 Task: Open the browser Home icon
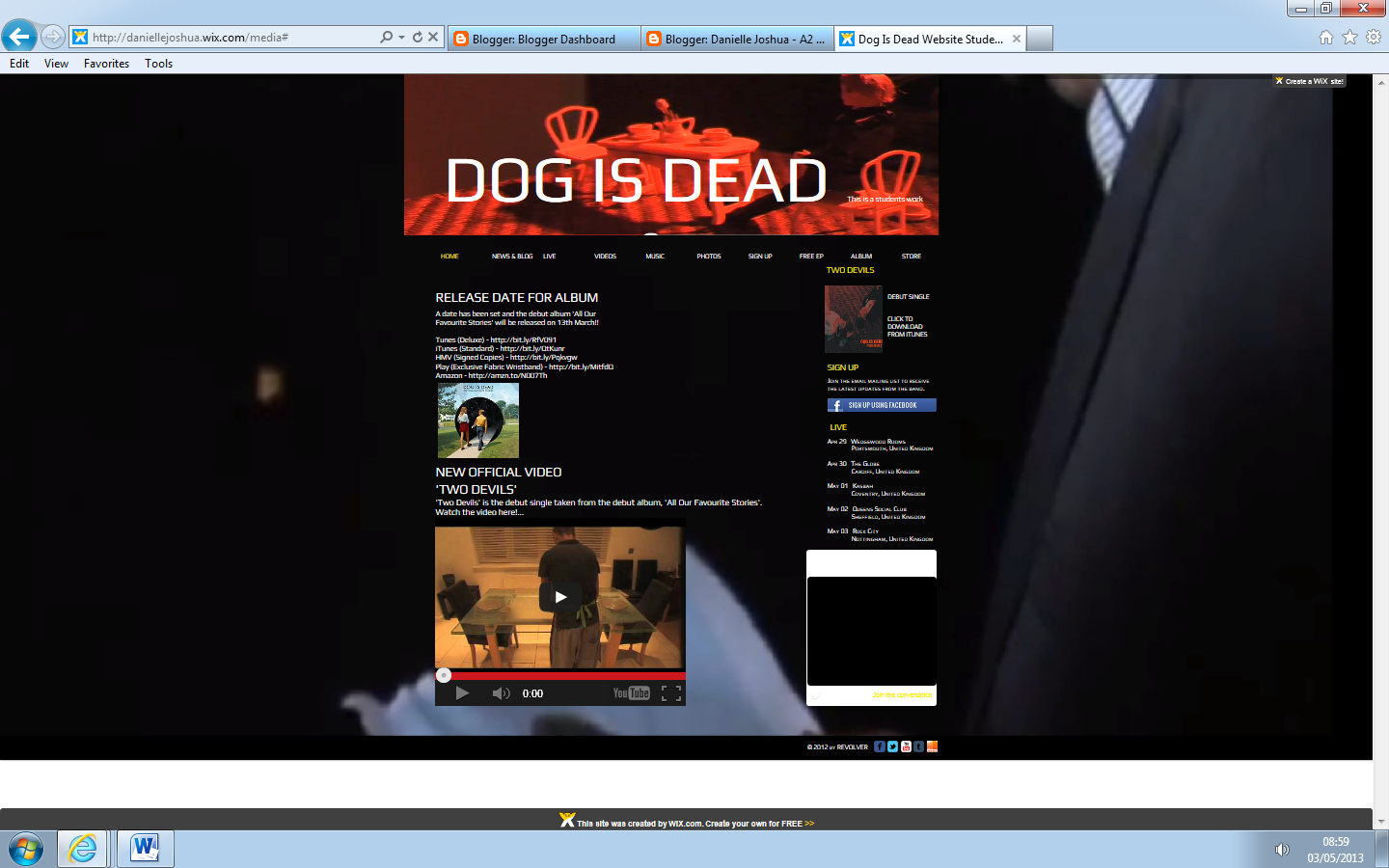click(x=1326, y=37)
